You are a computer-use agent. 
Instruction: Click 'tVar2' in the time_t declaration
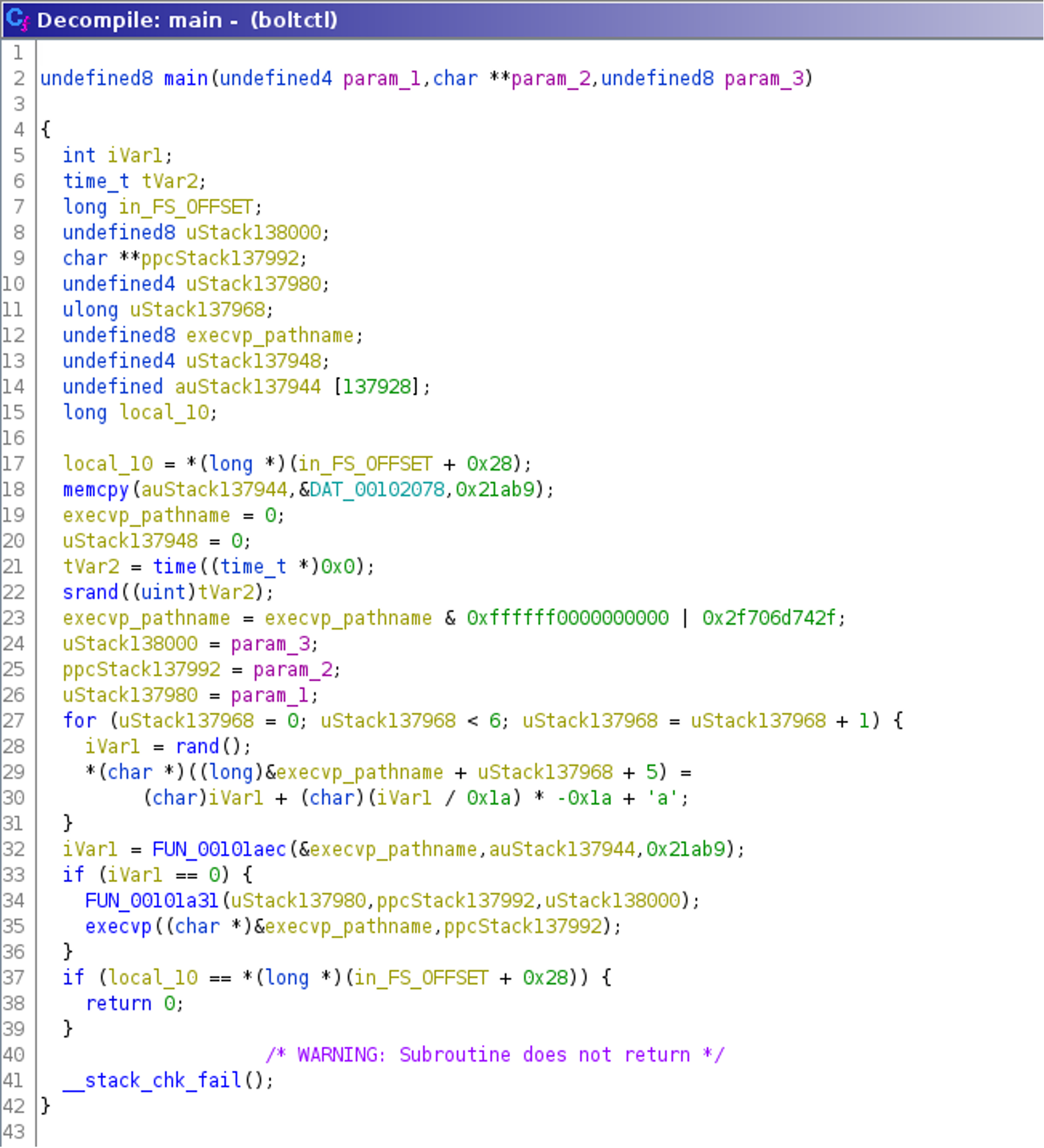coord(170,181)
